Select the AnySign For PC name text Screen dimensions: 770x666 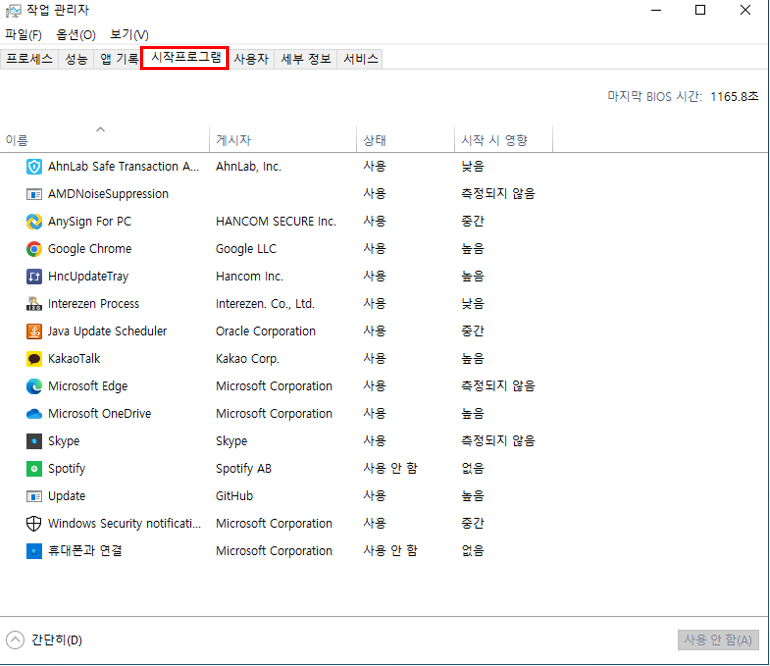[x=89, y=222]
